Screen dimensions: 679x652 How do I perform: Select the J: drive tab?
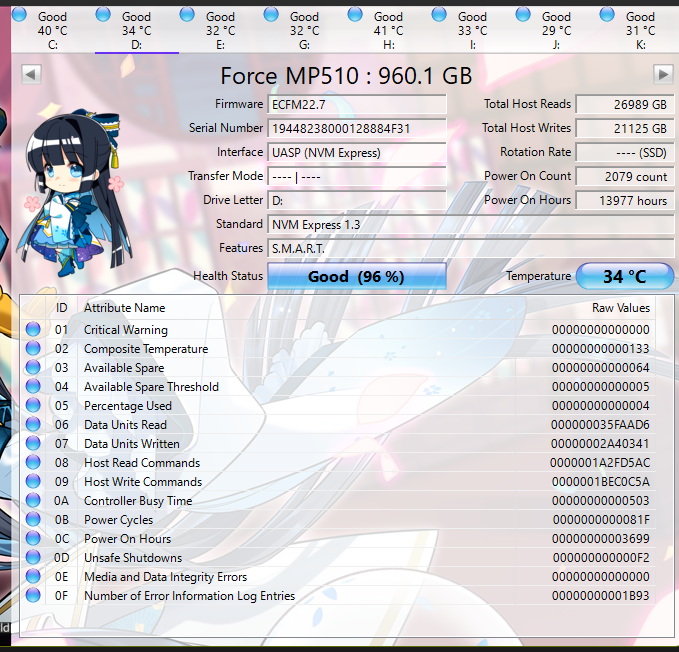click(557, 29)
